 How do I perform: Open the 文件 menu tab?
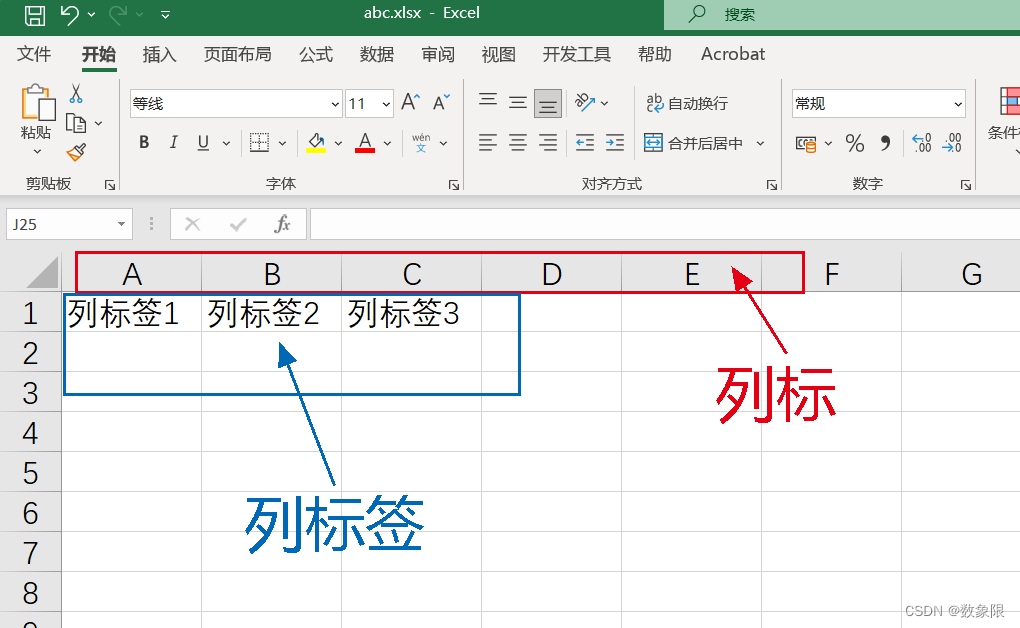point(34,54)
